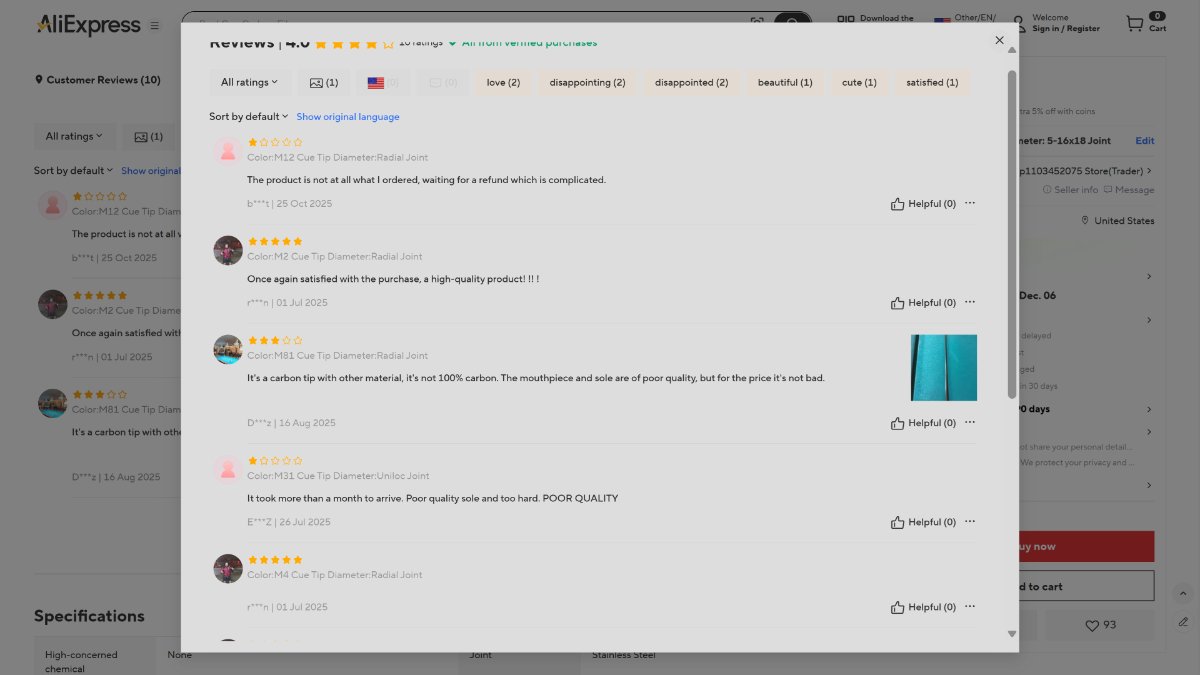Click the 'Show original language' link
Image resolution: width=1200 pixels, height=675 pixels.
coord(347,117)
